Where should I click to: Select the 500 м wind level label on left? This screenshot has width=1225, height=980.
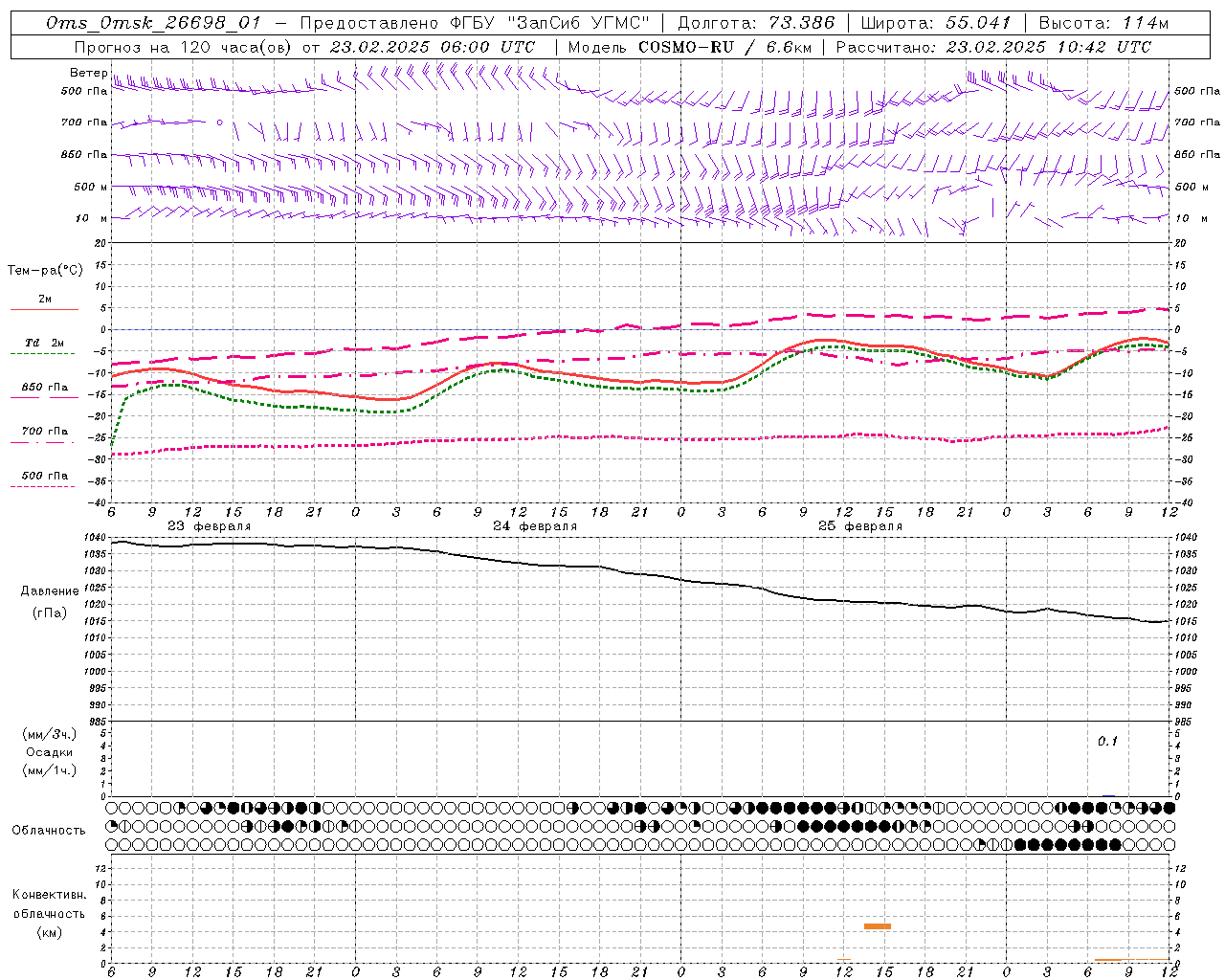[90, 187]
